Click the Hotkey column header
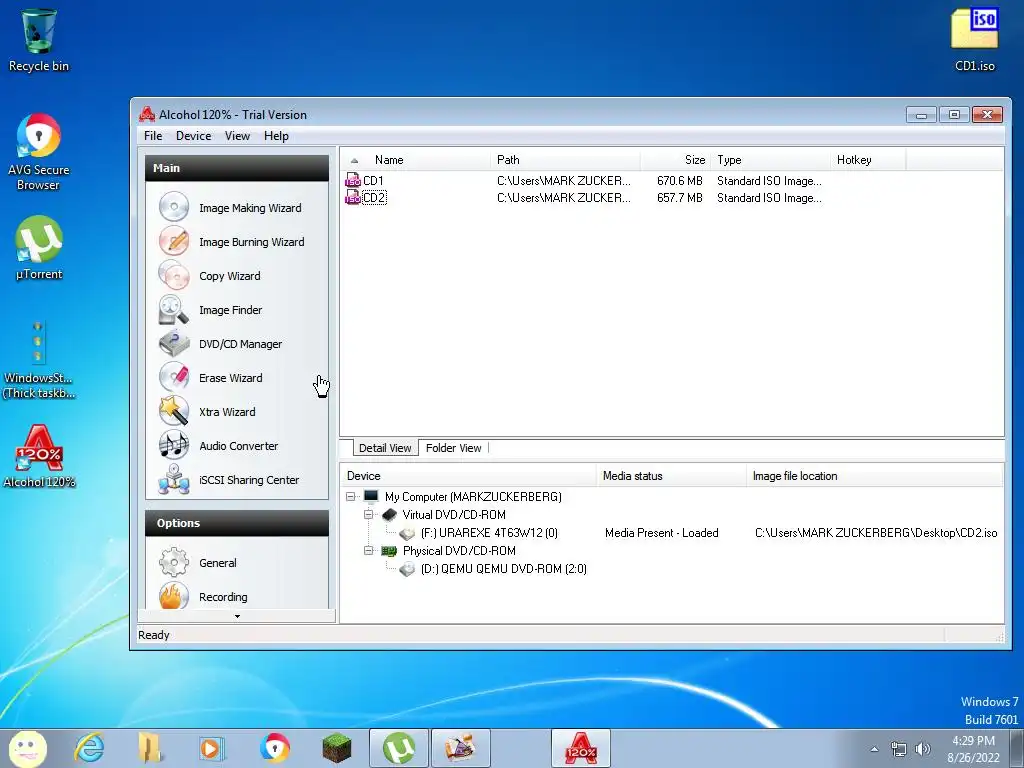The image size is (1024, 768). click(x=868, y=160)
